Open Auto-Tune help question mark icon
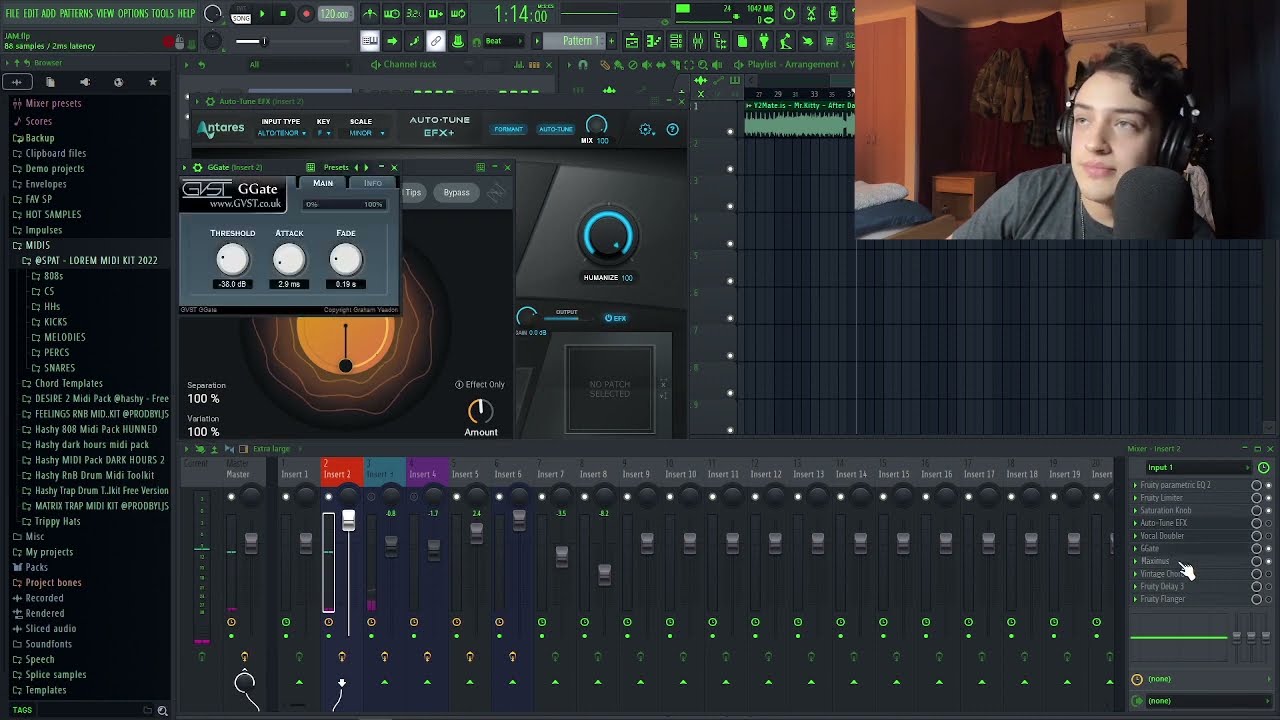This screenshot has width=1280, height=720. click(672, 129)
